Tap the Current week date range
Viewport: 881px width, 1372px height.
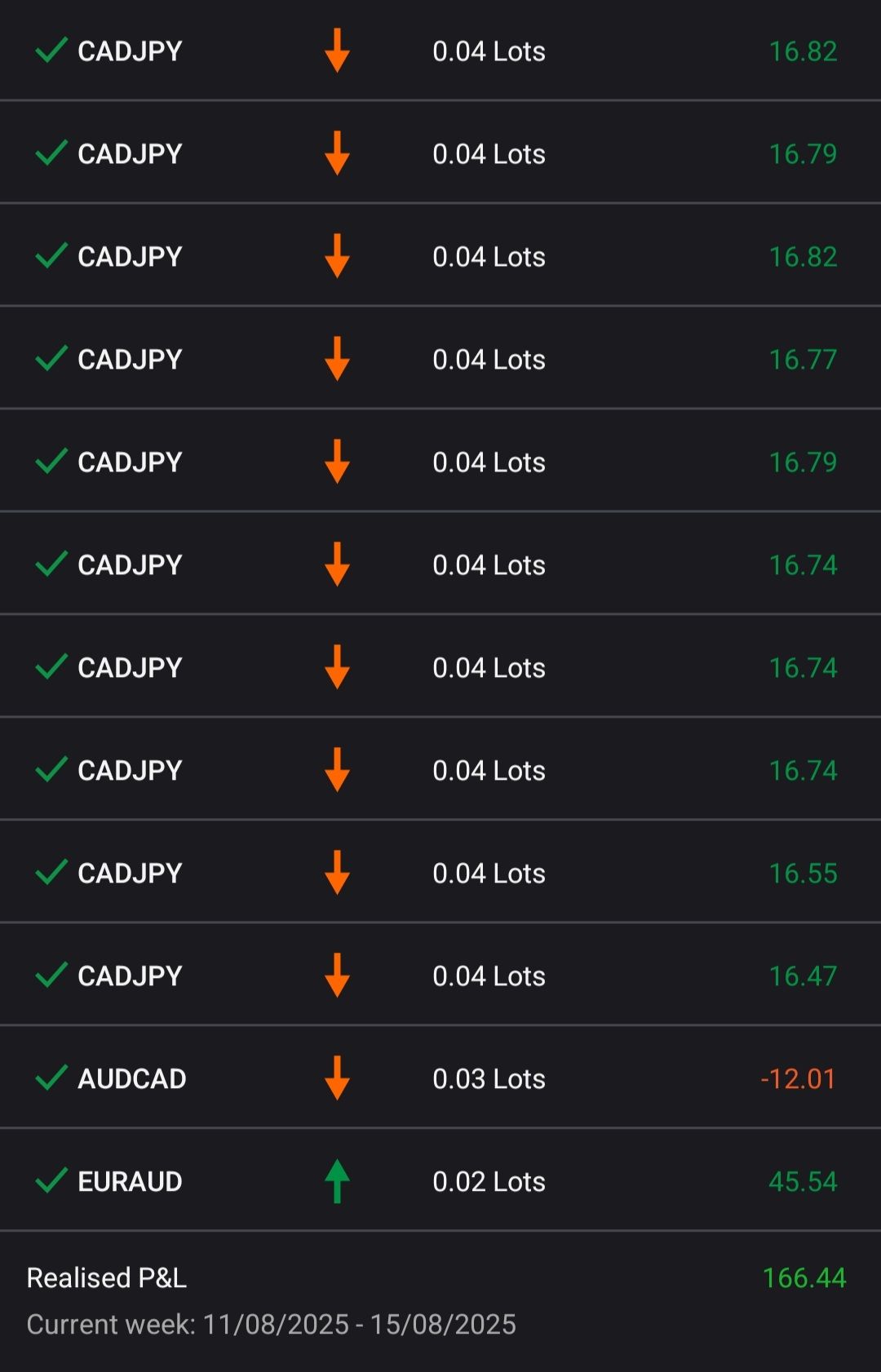pyautogui.click(x=271, y=1324)
